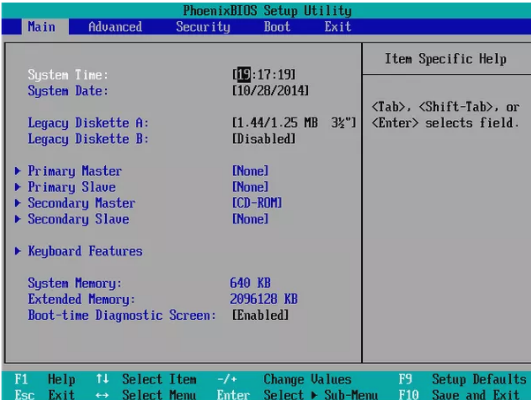Select the minutes field in System Time
Screen dimensions: 531x400
[264, 75]
